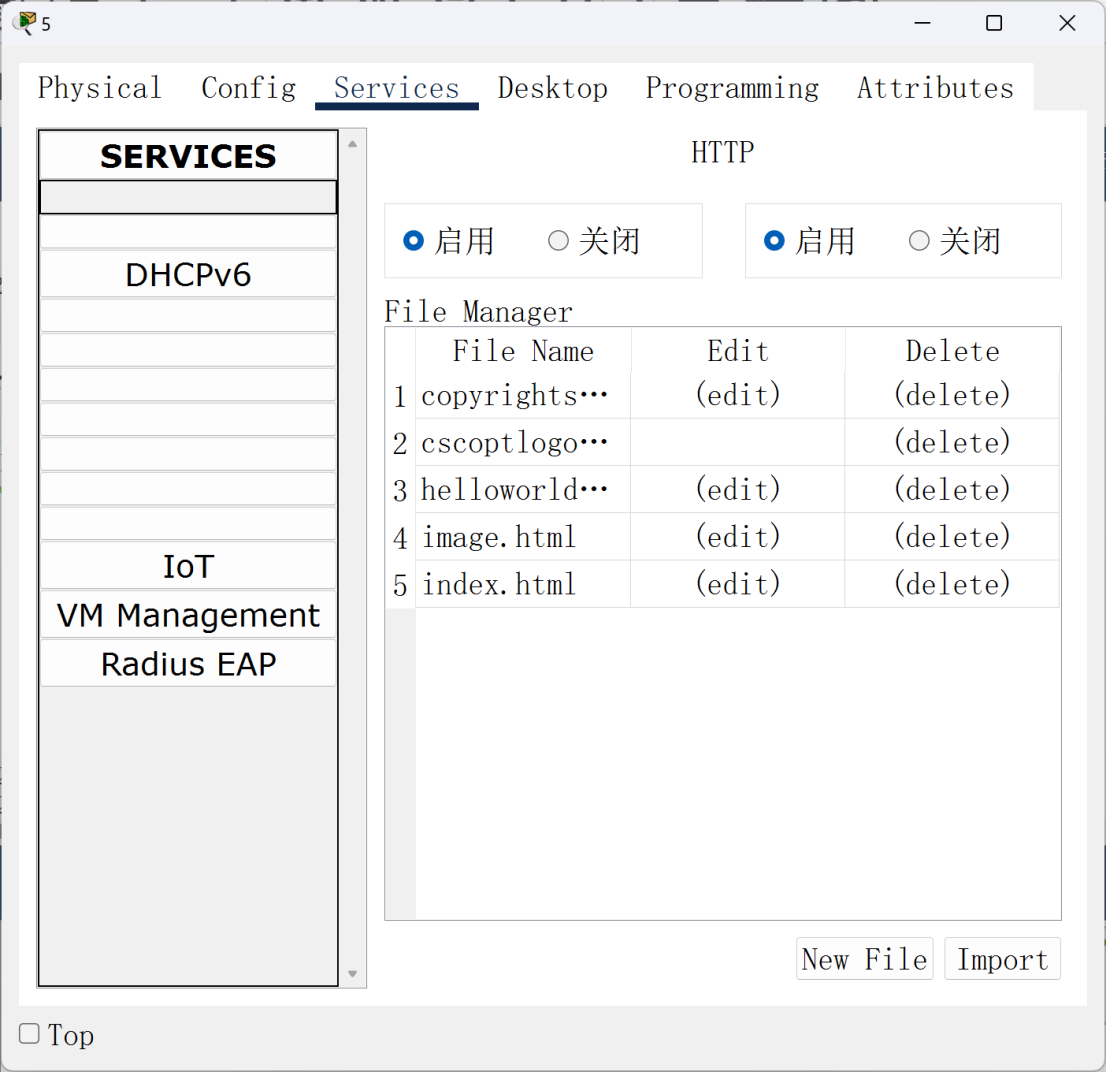
Task: Edit the index.html file
Action: click(x=737, y=585)
